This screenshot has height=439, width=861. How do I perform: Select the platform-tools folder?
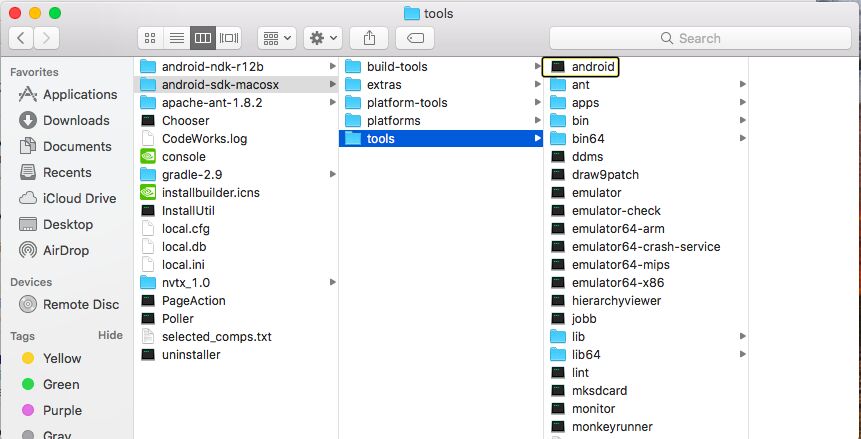pyautogui.click(x=396, y=103)
